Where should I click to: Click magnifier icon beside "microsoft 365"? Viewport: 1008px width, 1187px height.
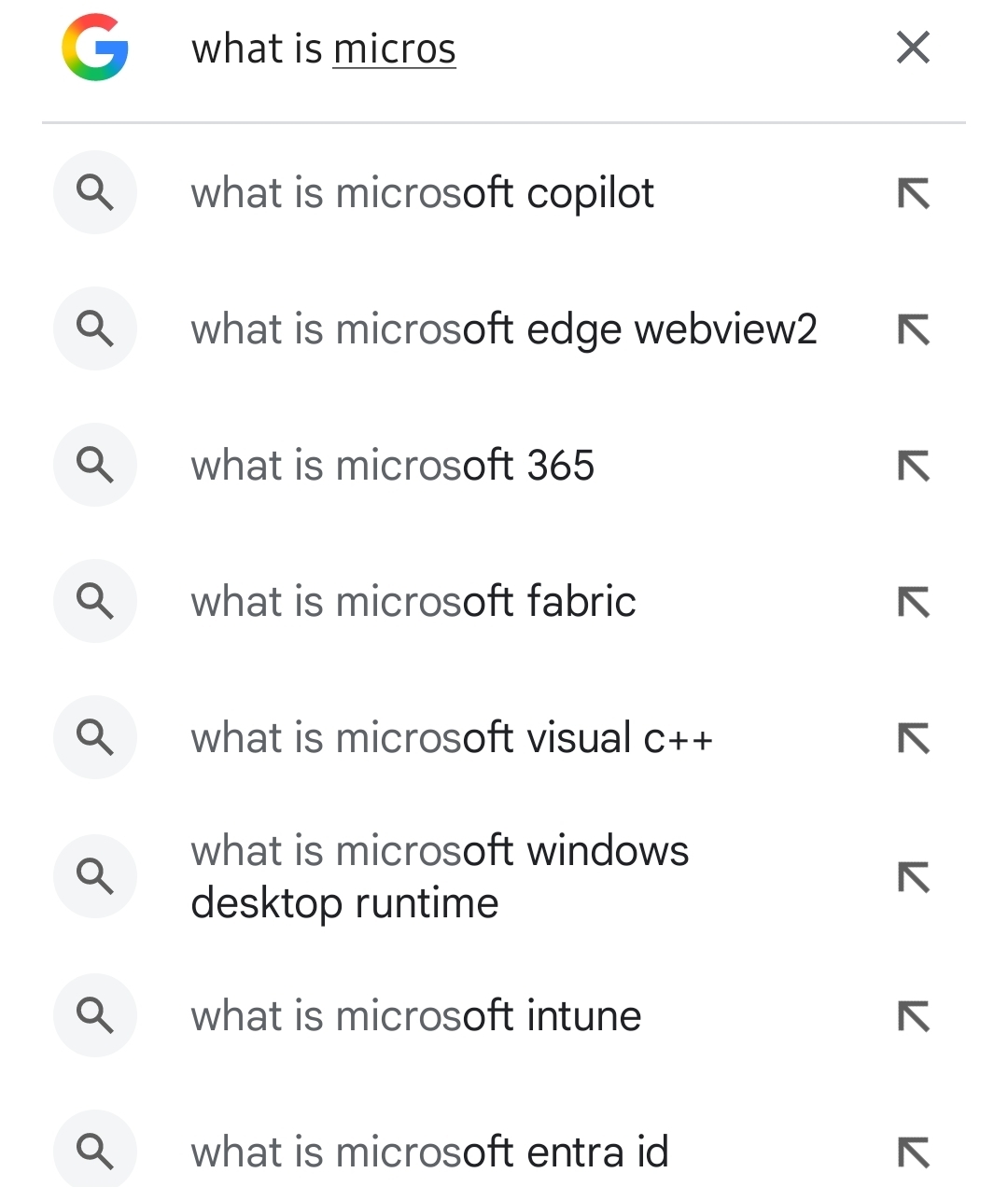[x=95, y=465]
